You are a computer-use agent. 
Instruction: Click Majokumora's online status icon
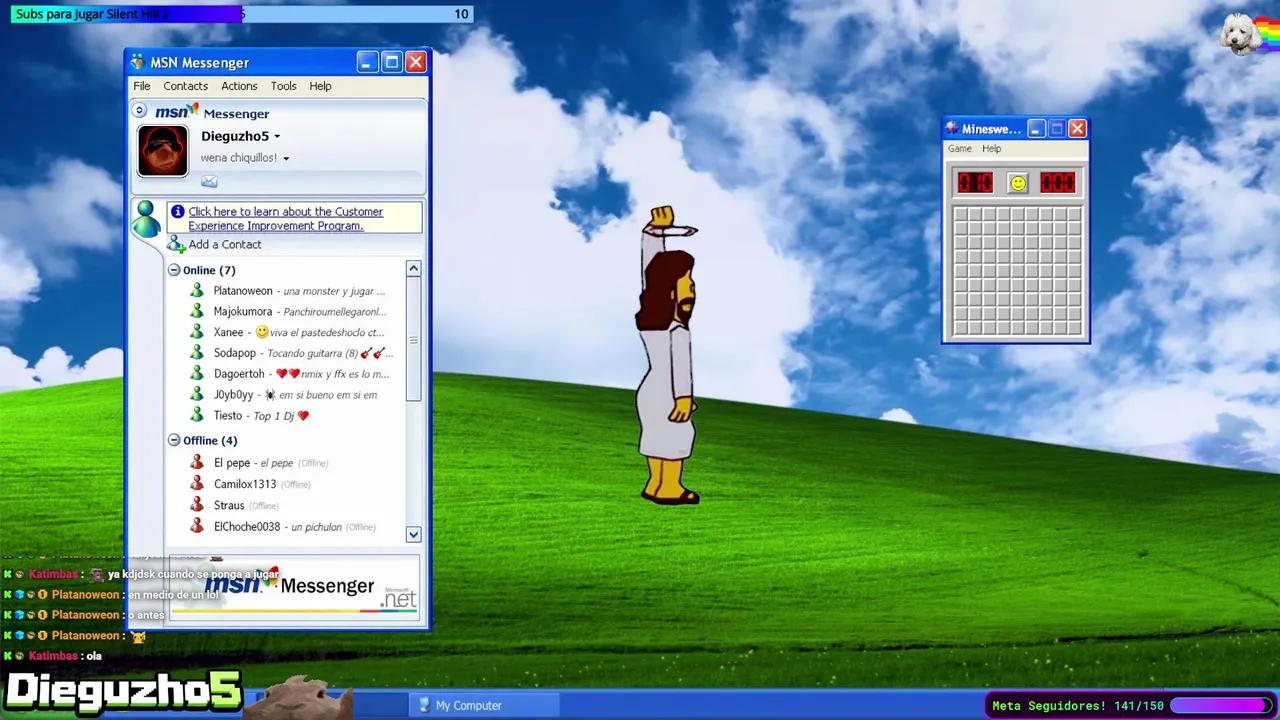(197, 312)
